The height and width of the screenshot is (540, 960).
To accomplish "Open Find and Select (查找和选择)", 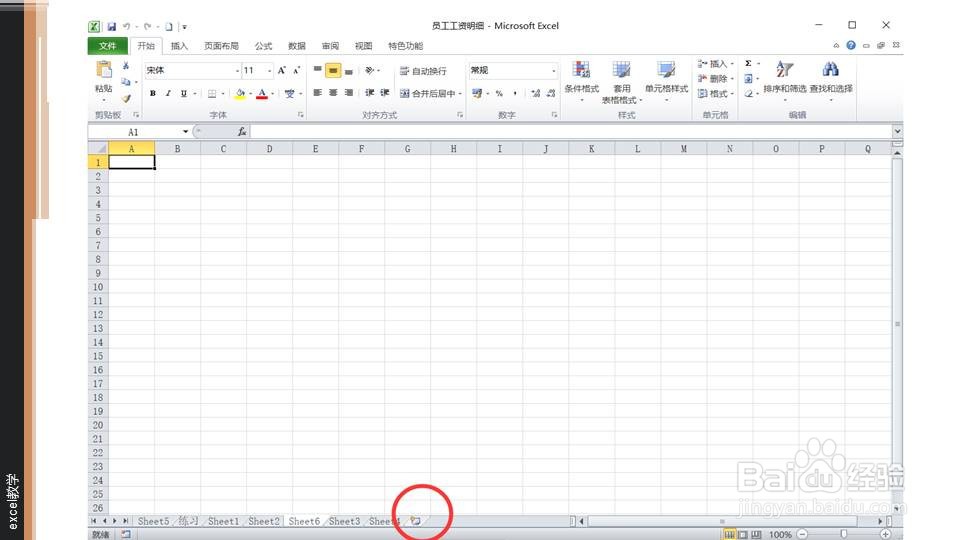I will click(830, 80).
